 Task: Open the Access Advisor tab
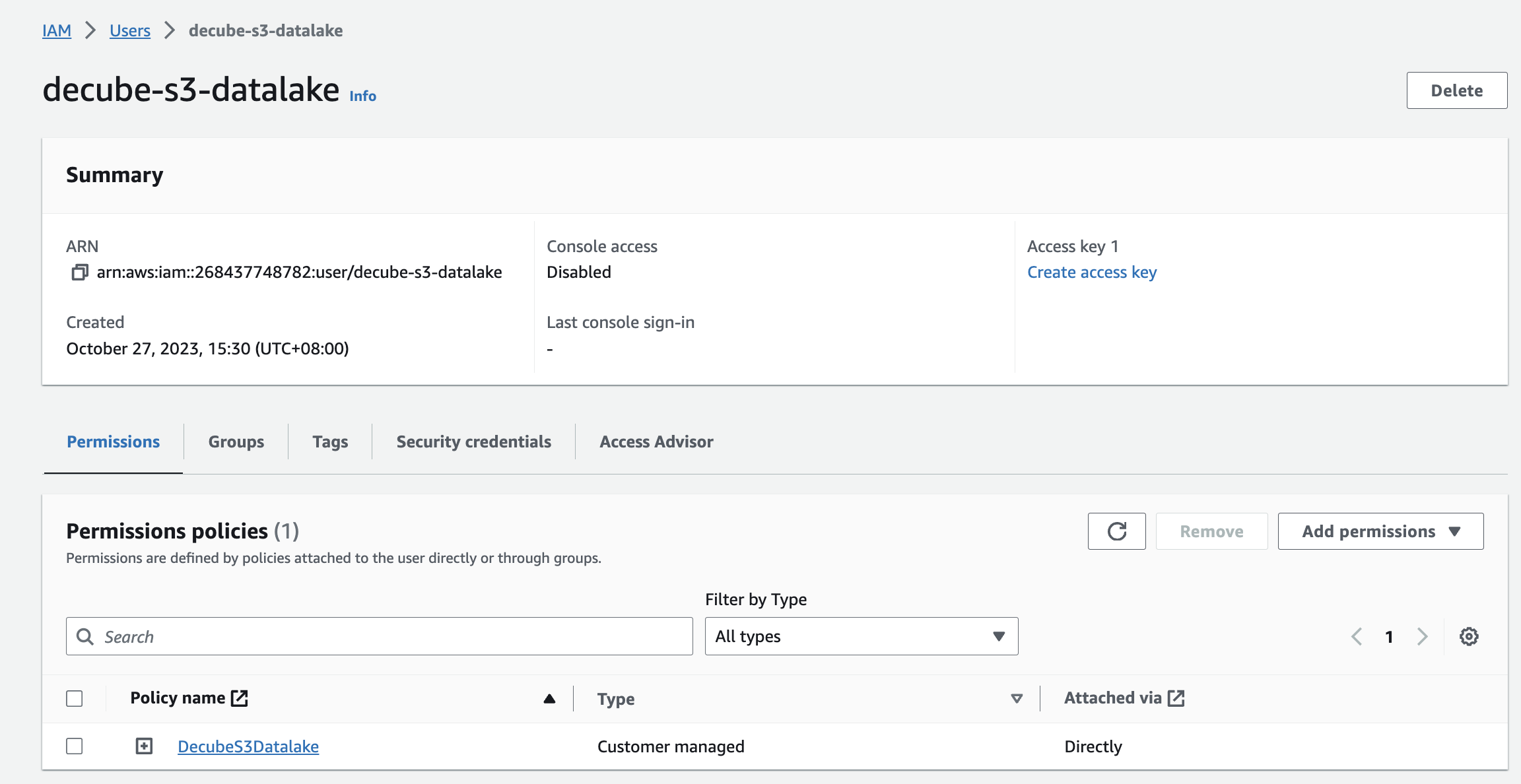click(656, 441)
